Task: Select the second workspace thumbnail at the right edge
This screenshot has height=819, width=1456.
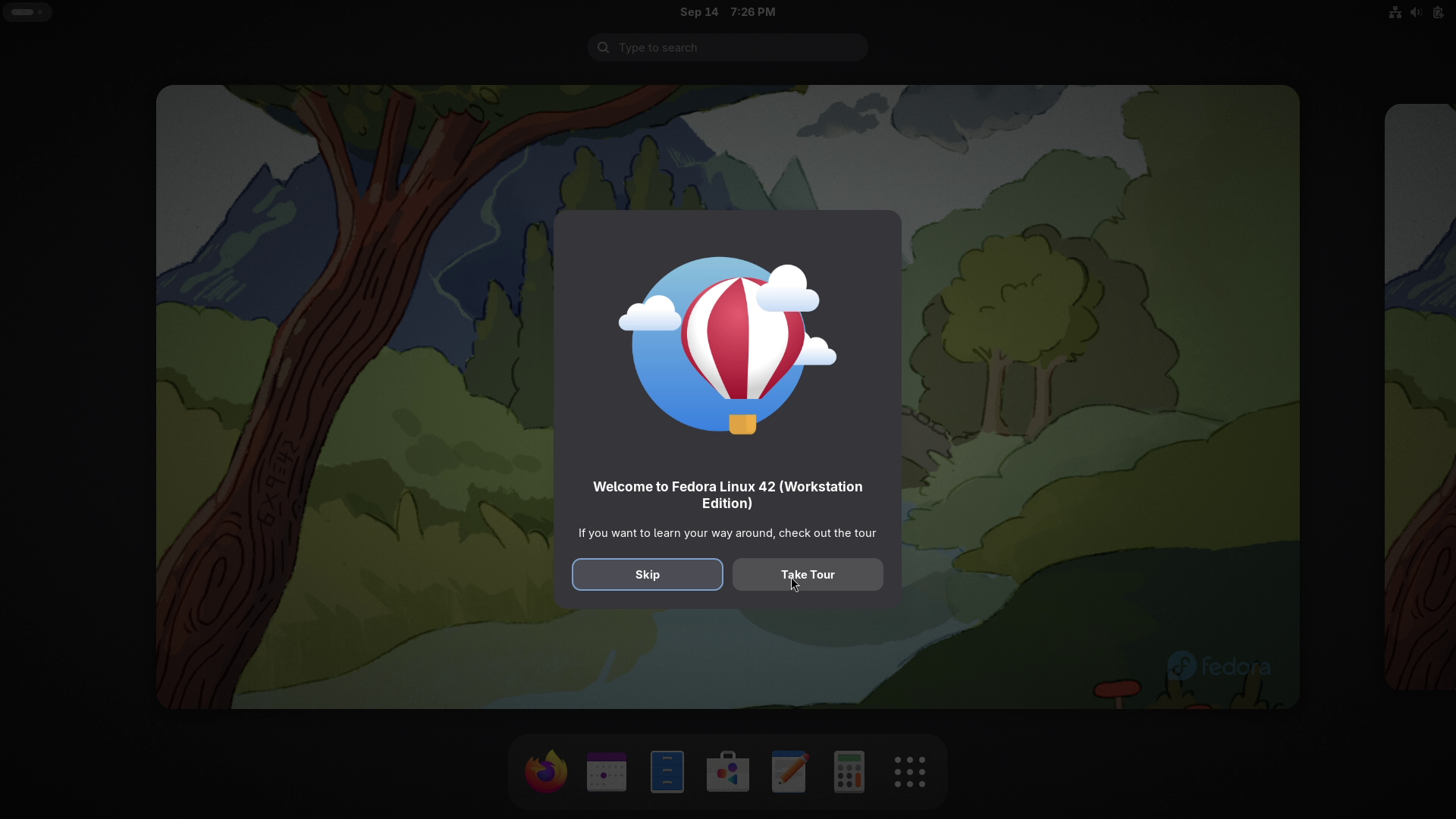Action: click(x=1420, y=397)
